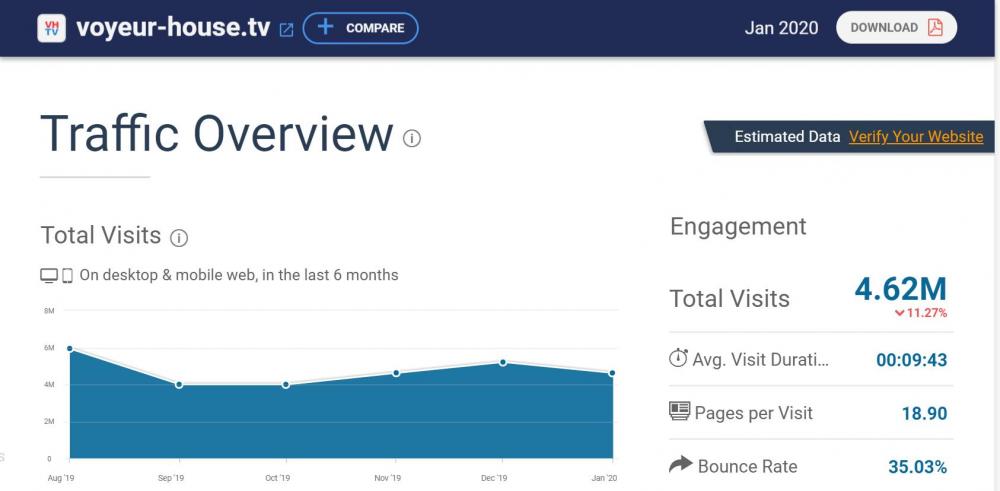
Task: Open external link icon beside domain name
Action: [x=286, y=30]
